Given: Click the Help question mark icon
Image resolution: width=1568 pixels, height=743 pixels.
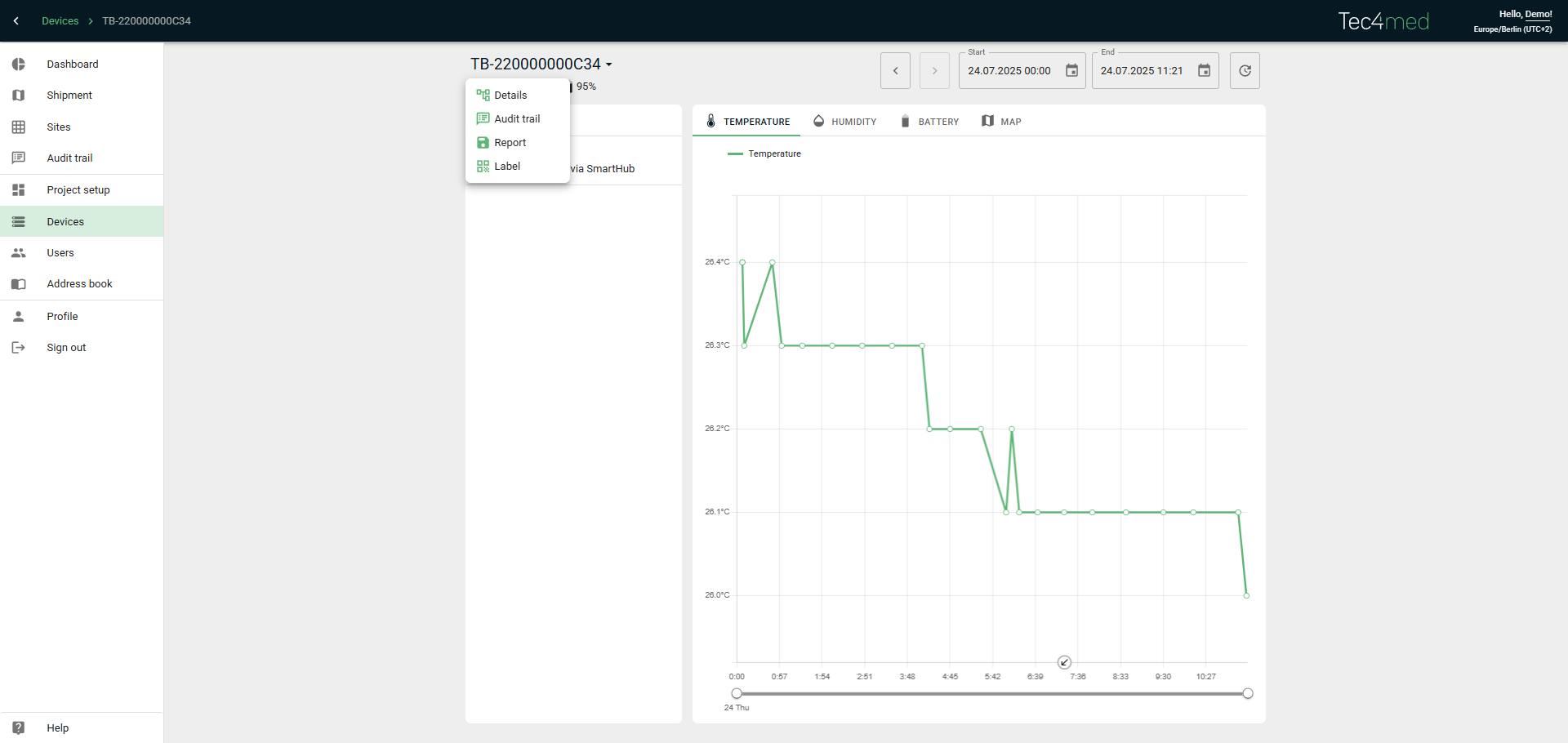Looking at the screenshot, I should click(x=19, y=727).
